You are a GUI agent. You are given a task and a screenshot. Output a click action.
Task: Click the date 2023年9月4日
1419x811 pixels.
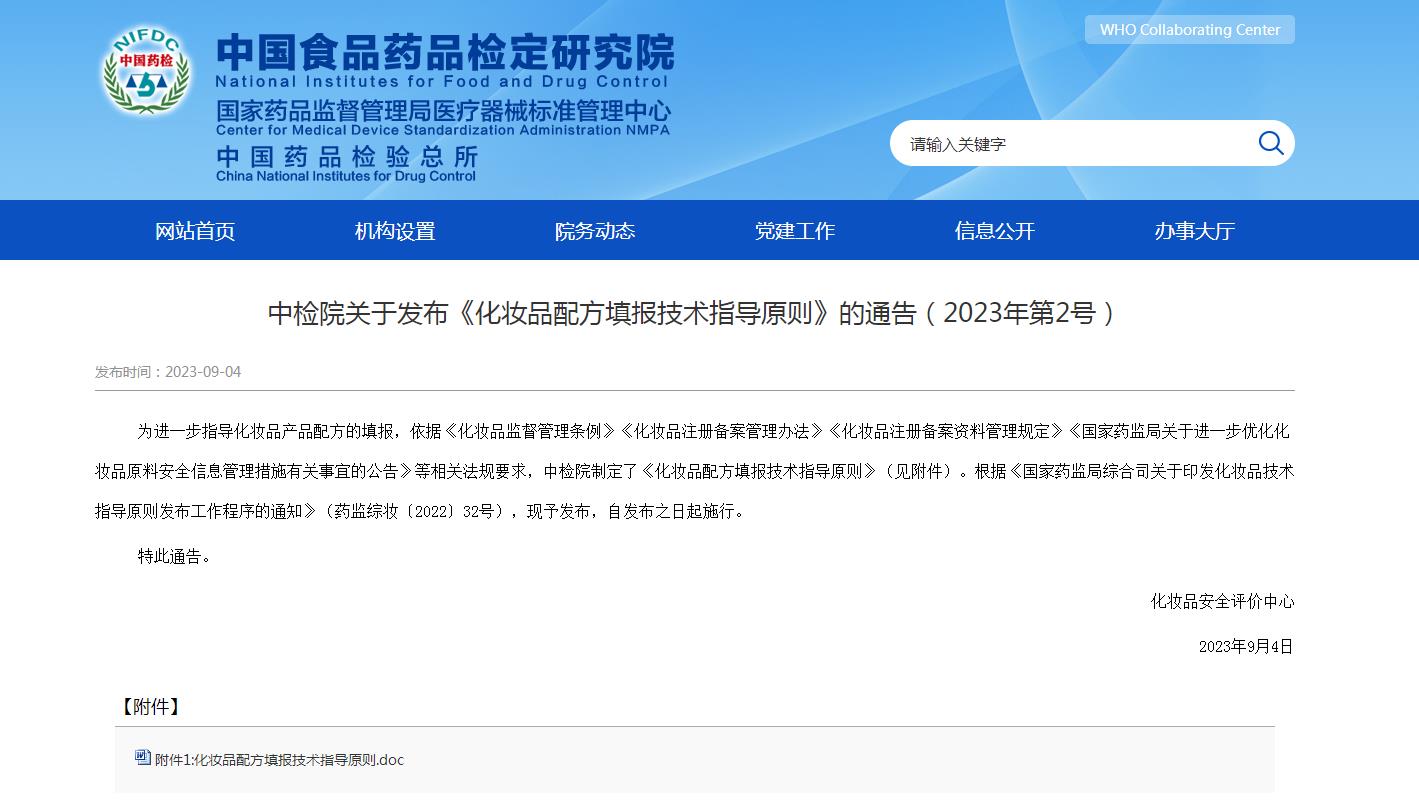tap(1246, 646)
